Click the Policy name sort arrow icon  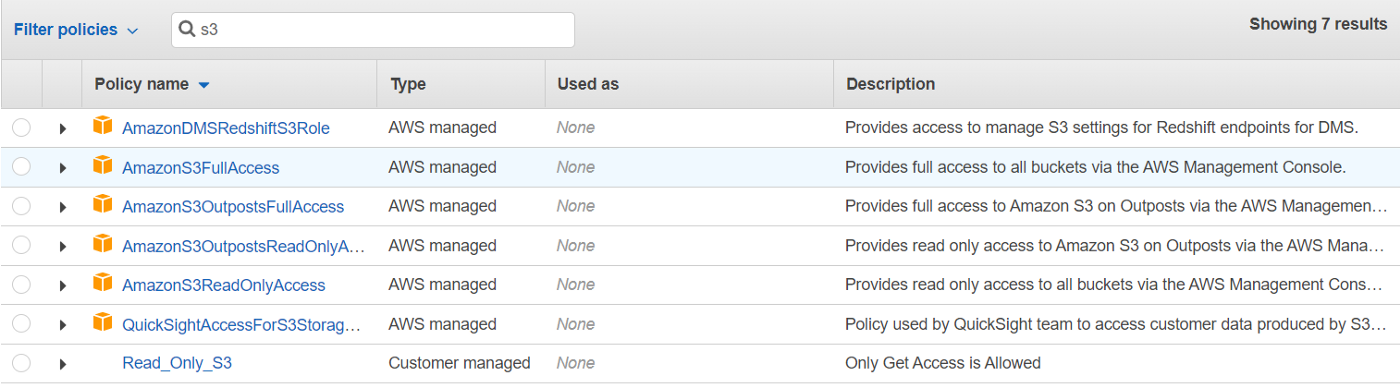204,85
